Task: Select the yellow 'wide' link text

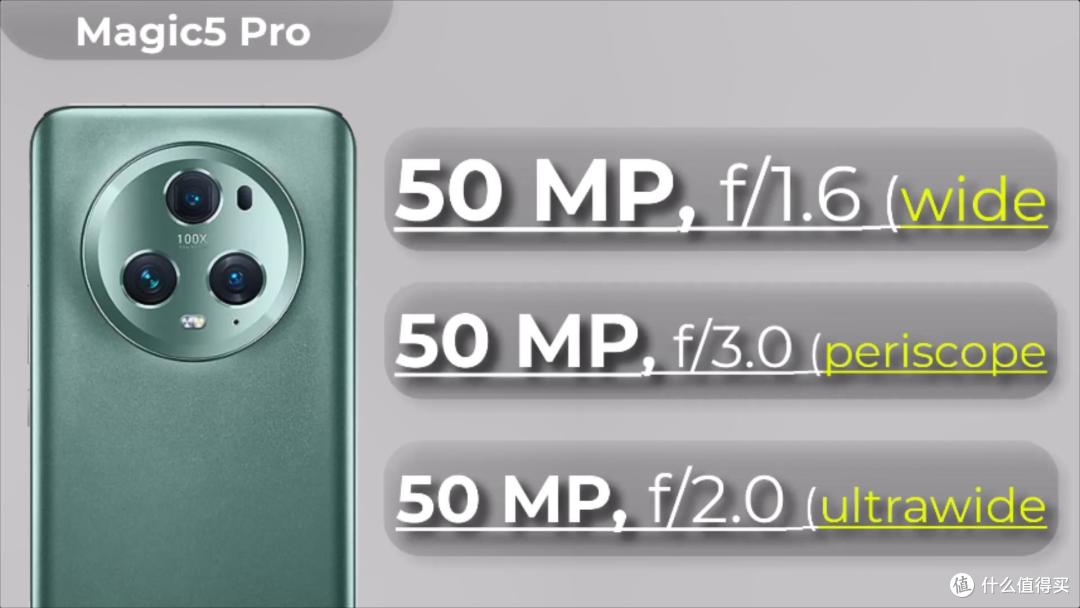Action: [974, 200]
